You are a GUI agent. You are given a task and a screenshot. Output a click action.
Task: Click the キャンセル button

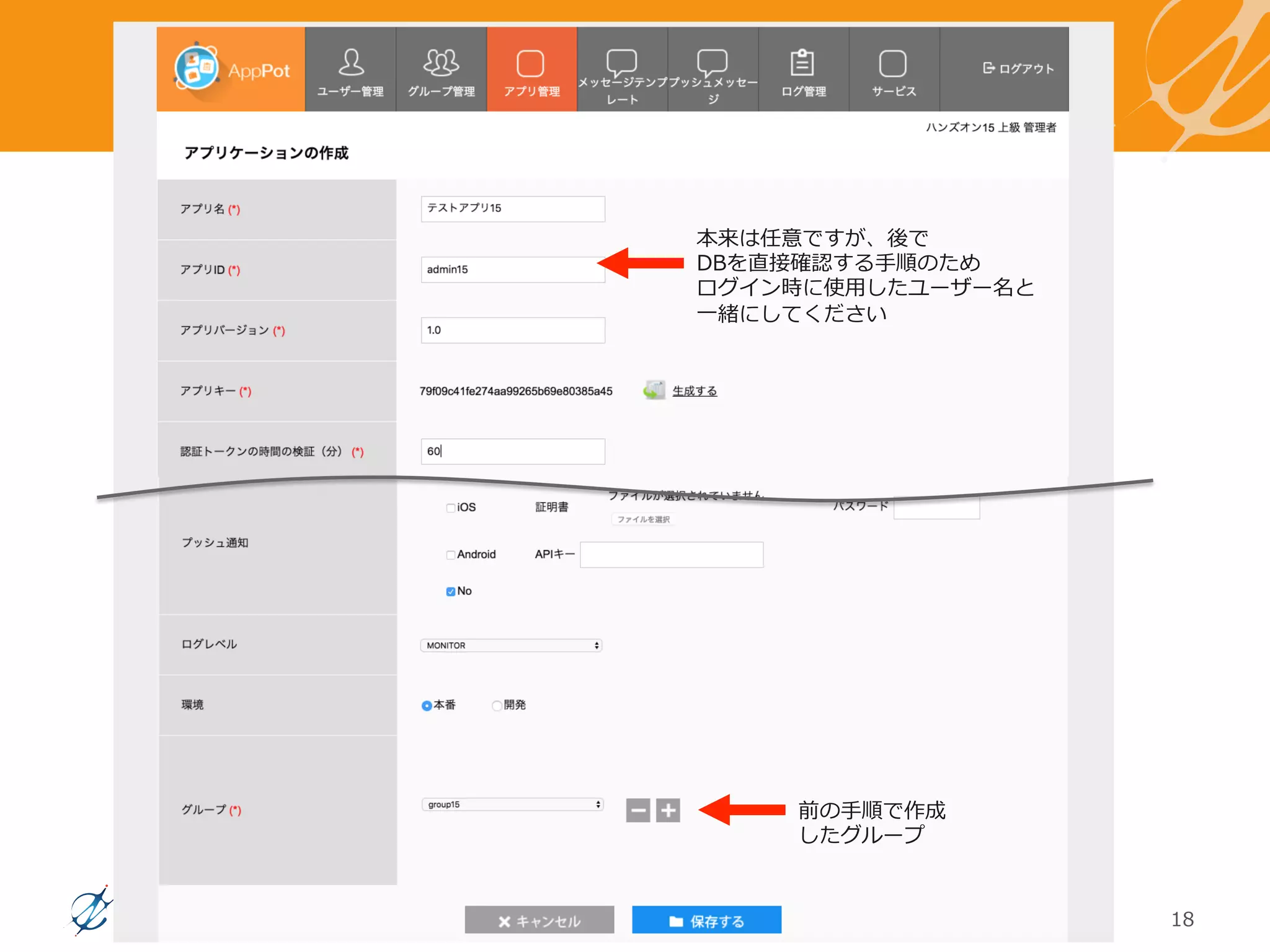click(540, 920)
